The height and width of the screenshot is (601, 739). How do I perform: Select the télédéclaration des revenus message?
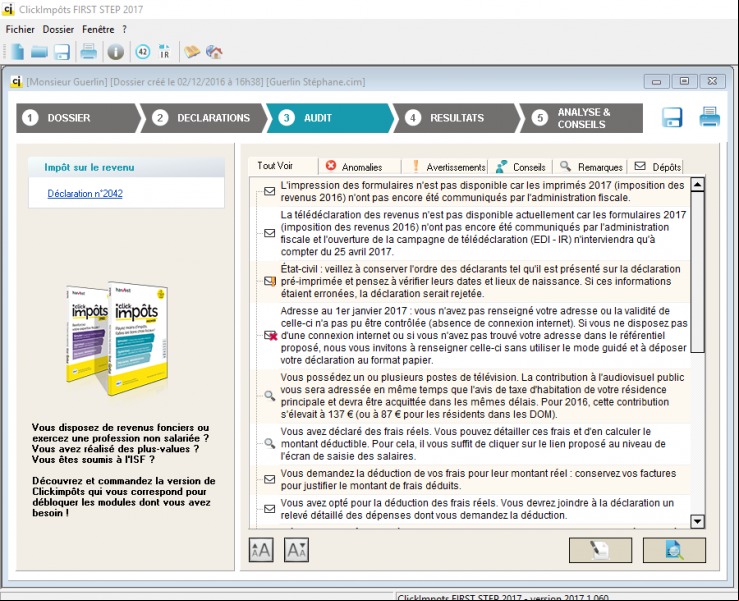[x=483, y=233]
